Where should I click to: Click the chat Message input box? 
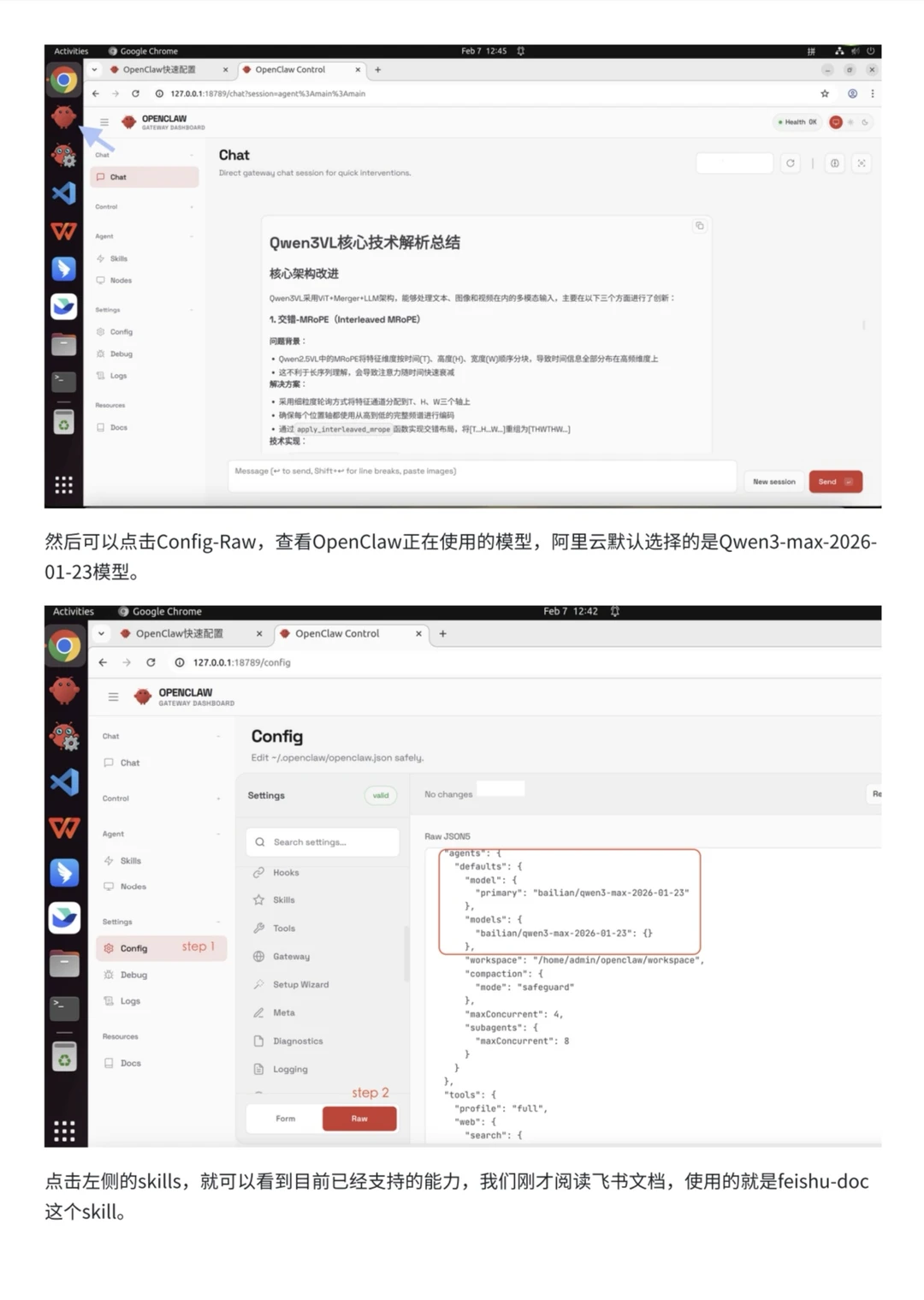[482, 476]
